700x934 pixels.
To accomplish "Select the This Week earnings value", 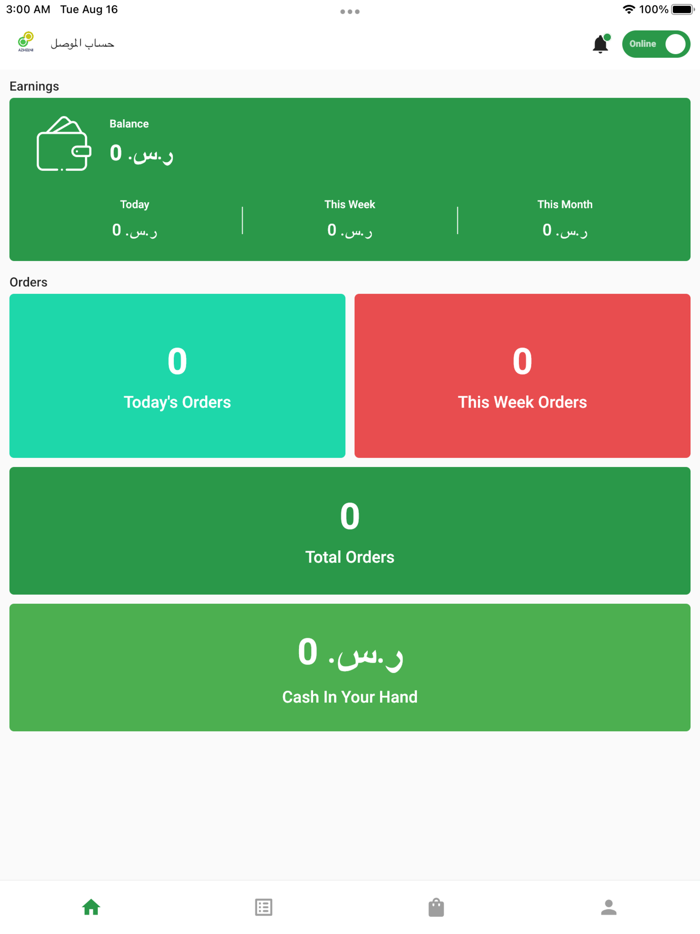I will (349, 229).
